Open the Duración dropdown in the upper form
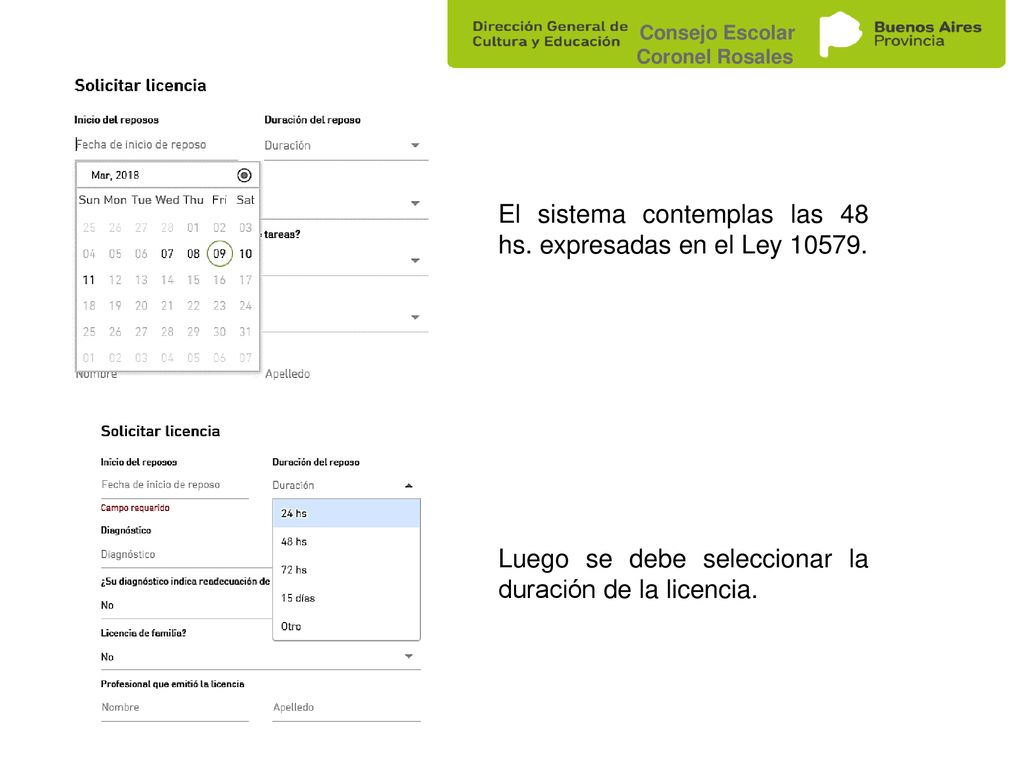 coord(345,146)
